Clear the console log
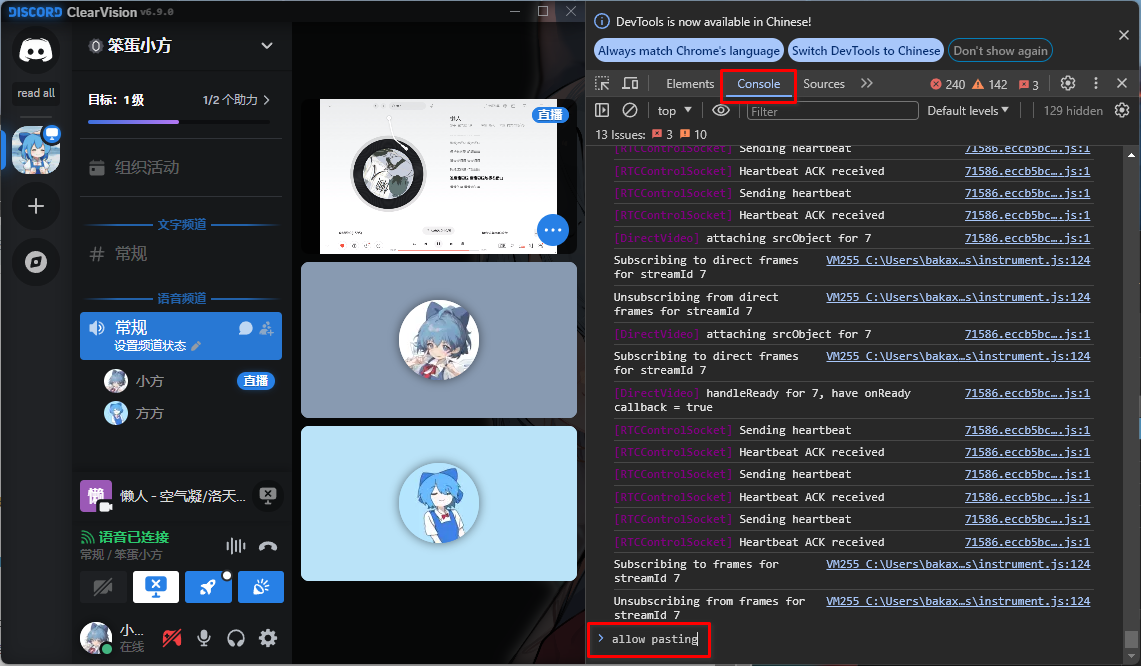 (x=630, y=111)
